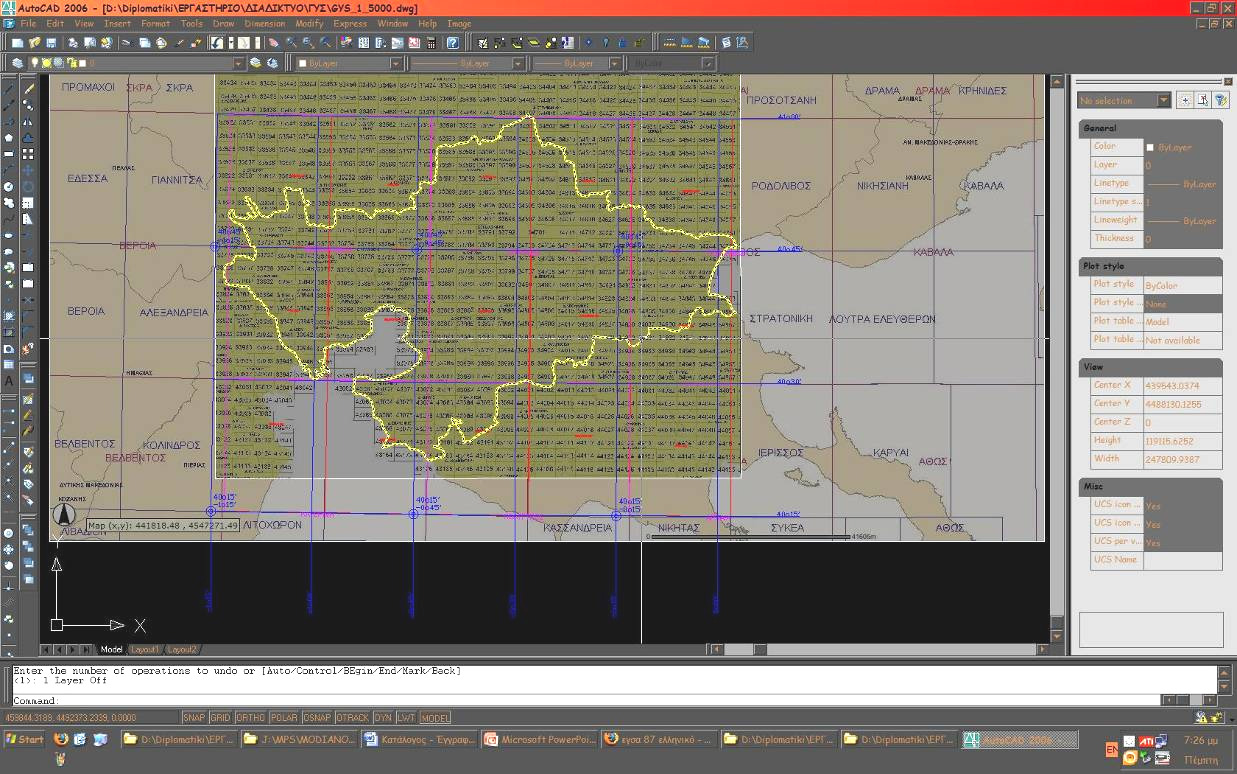This screenshot has width=1237, height=774.
Task: Toggle GRID display in status bar
Action: (x=220, y=717)
